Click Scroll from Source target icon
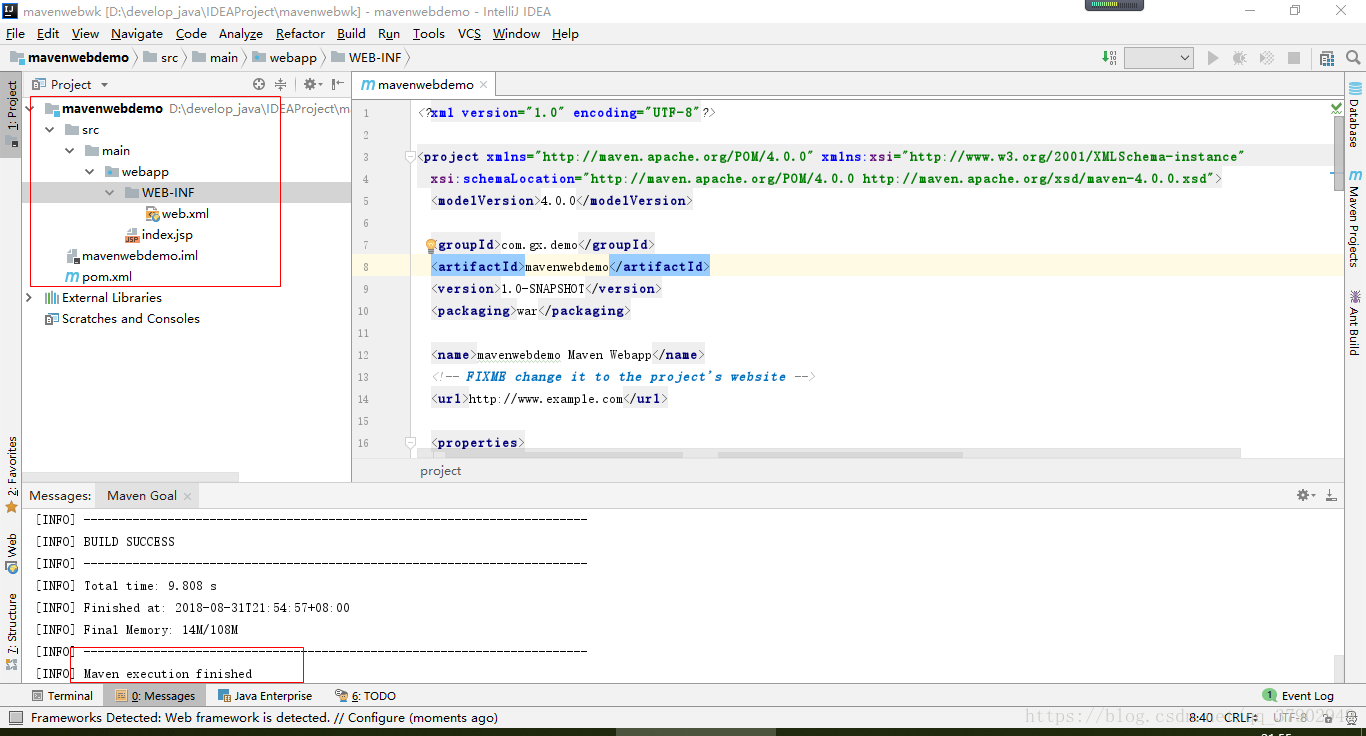Image resolution: width=1366 pixels, height=736 pixels. (x=259, y=85)
